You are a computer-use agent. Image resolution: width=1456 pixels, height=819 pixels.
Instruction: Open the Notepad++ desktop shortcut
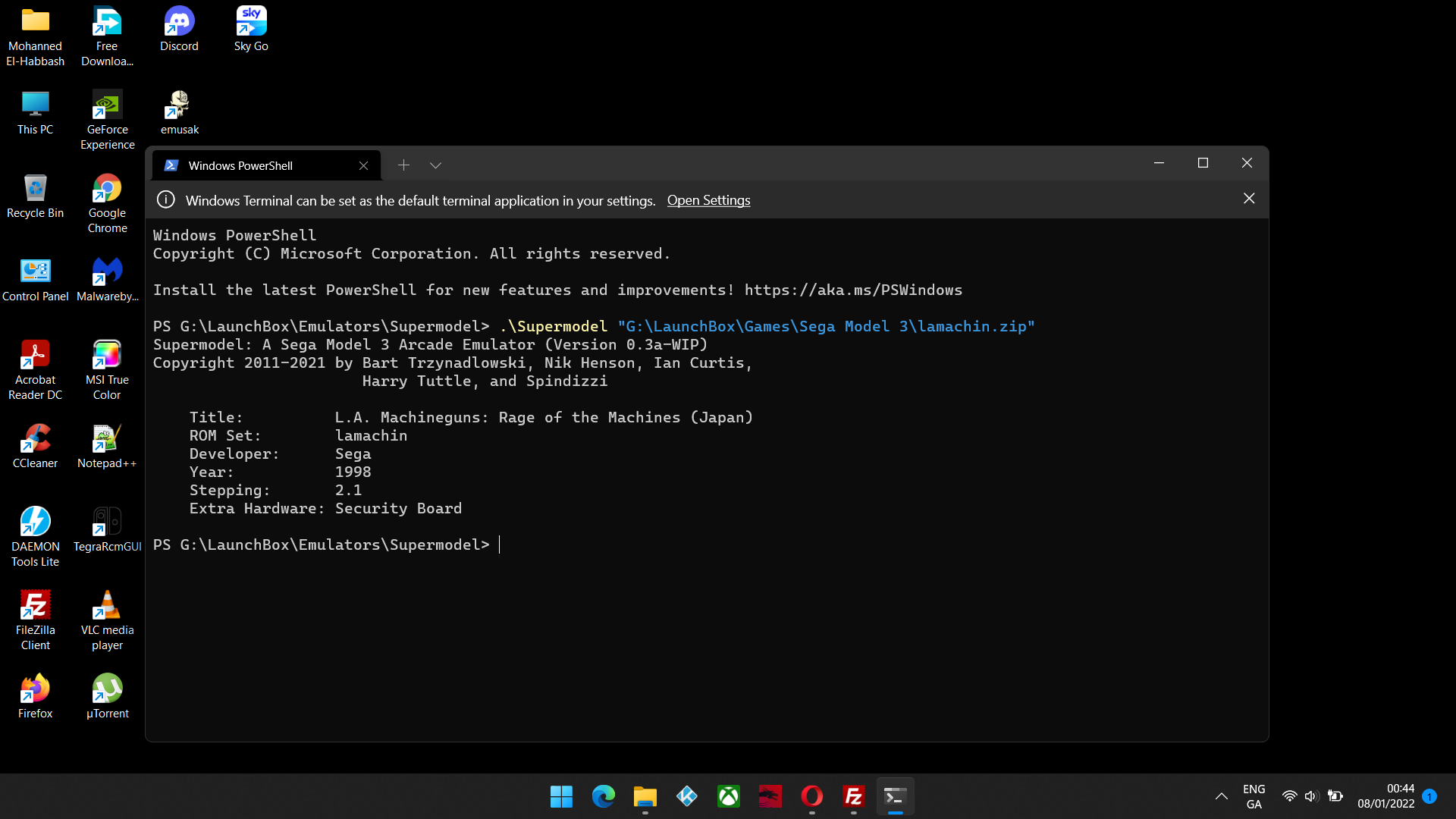(107, 447)
